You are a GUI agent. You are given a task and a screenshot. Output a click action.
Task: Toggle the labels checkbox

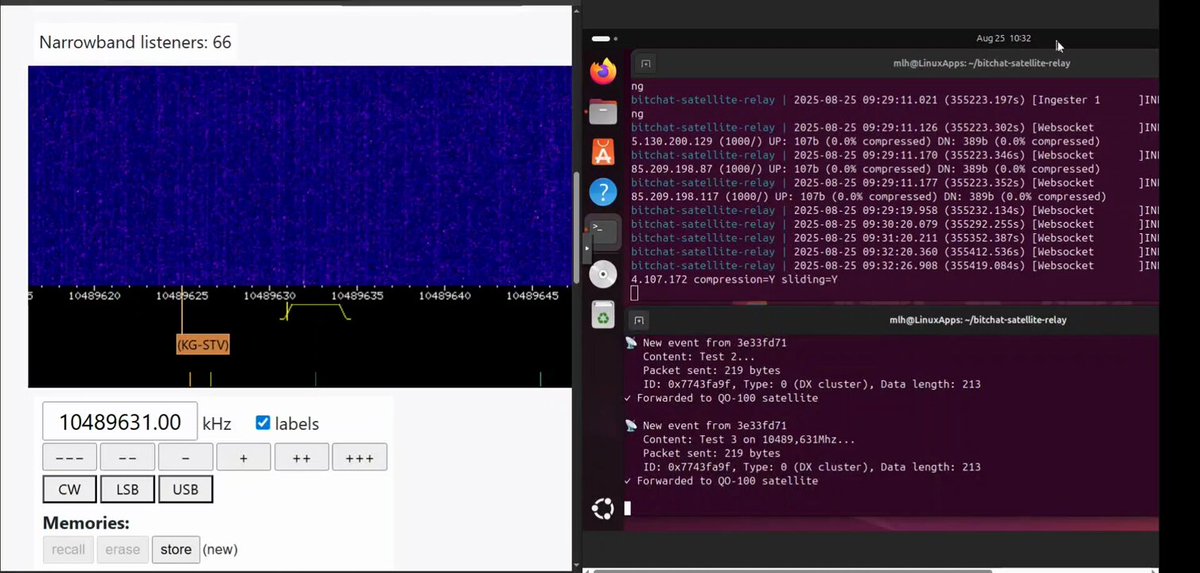[x=262, y=423]
